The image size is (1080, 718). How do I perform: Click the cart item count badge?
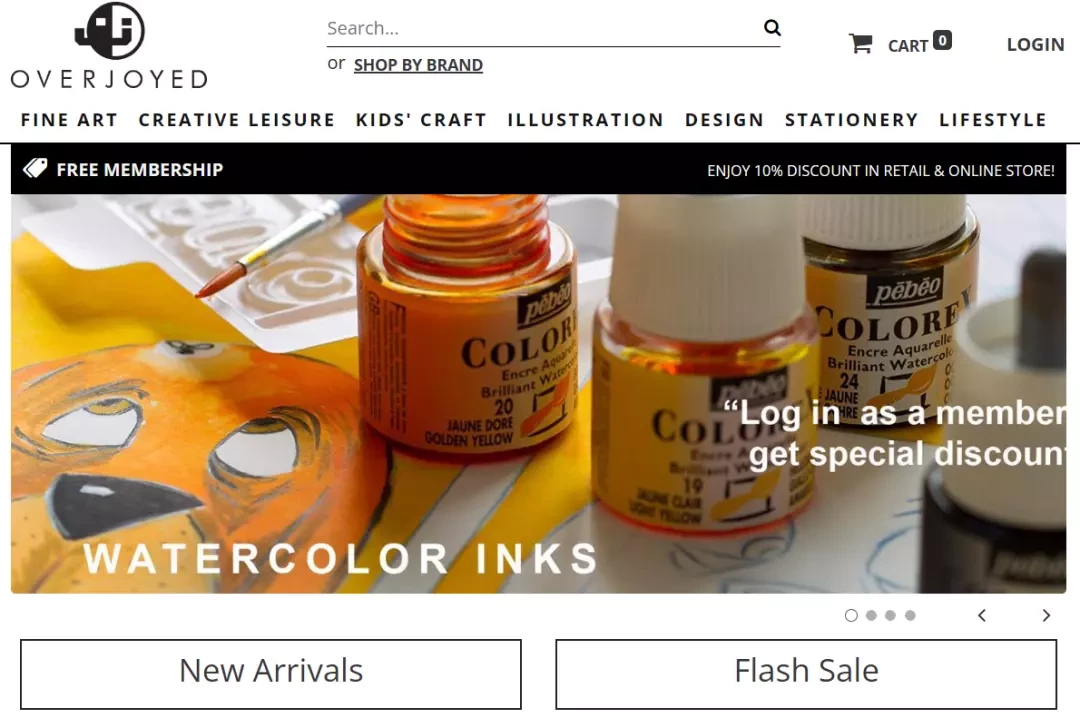tap(942, 41)
